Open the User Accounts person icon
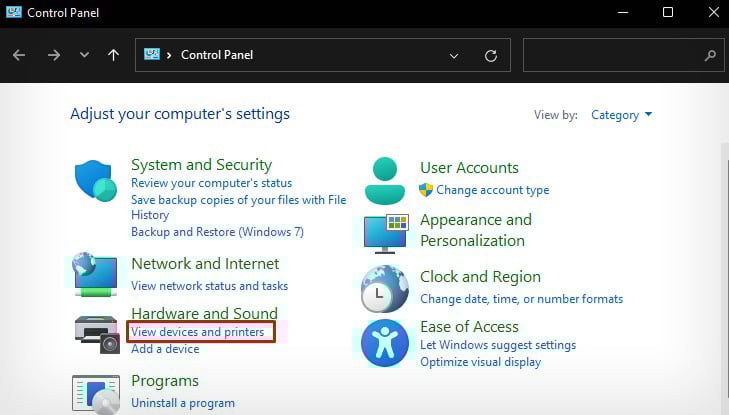The height and width of the screenshot is (415, 729). click(384, 181)
